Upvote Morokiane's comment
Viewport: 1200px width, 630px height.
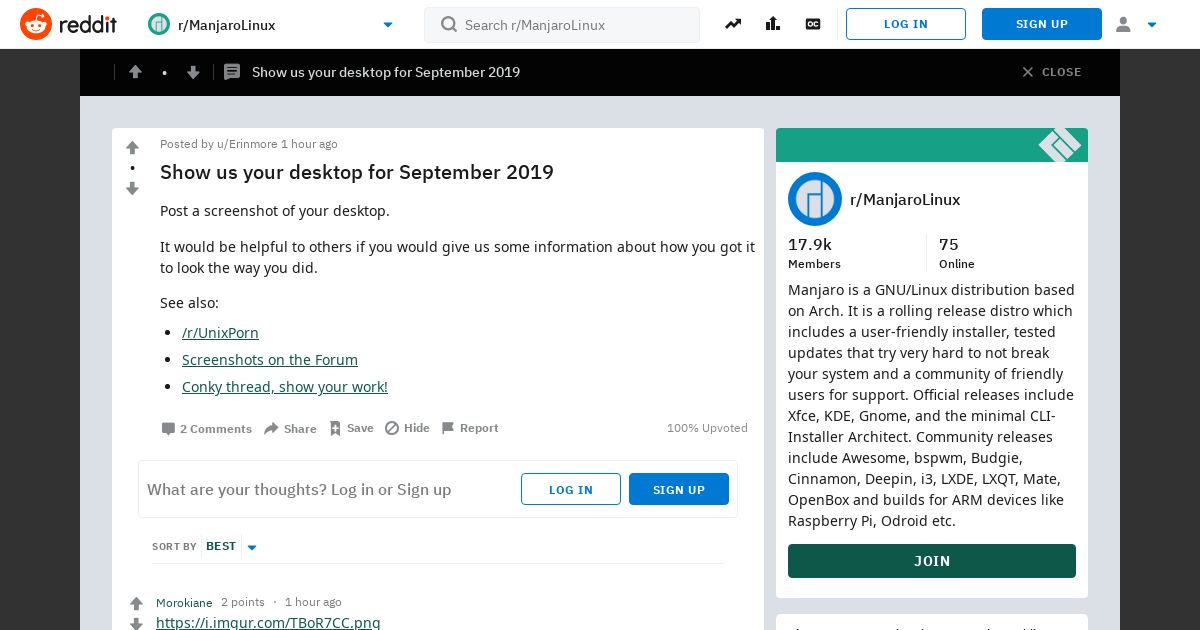[136, 603]
